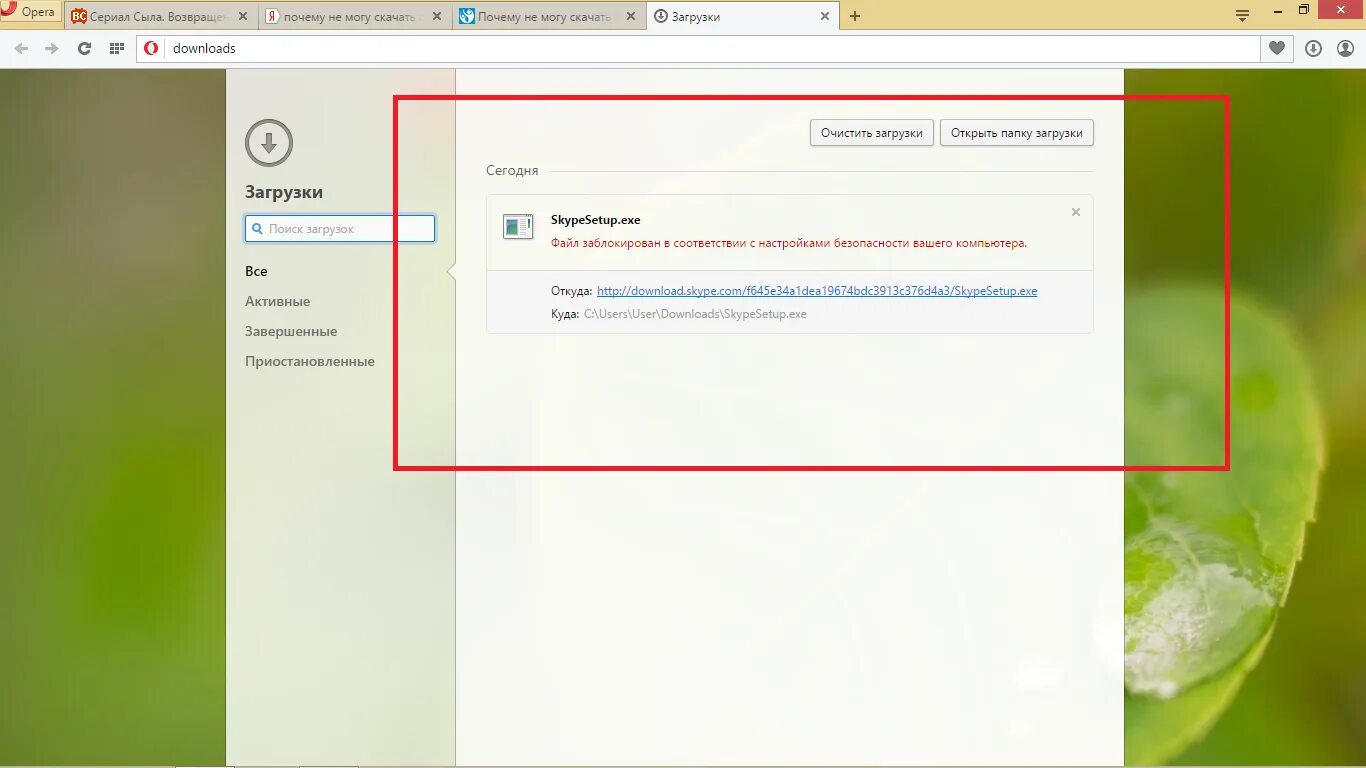Open the downloads toolbar icon
Viewport: 1366px width, 768px height.
click(1314, 48)
